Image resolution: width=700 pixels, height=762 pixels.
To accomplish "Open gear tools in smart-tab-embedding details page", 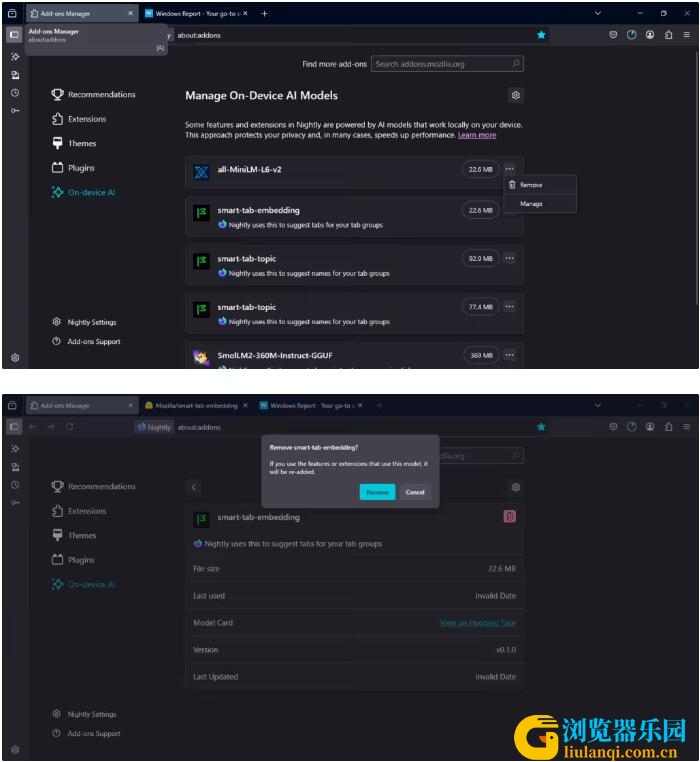I will pyautogui.click(x=516, y=487).
